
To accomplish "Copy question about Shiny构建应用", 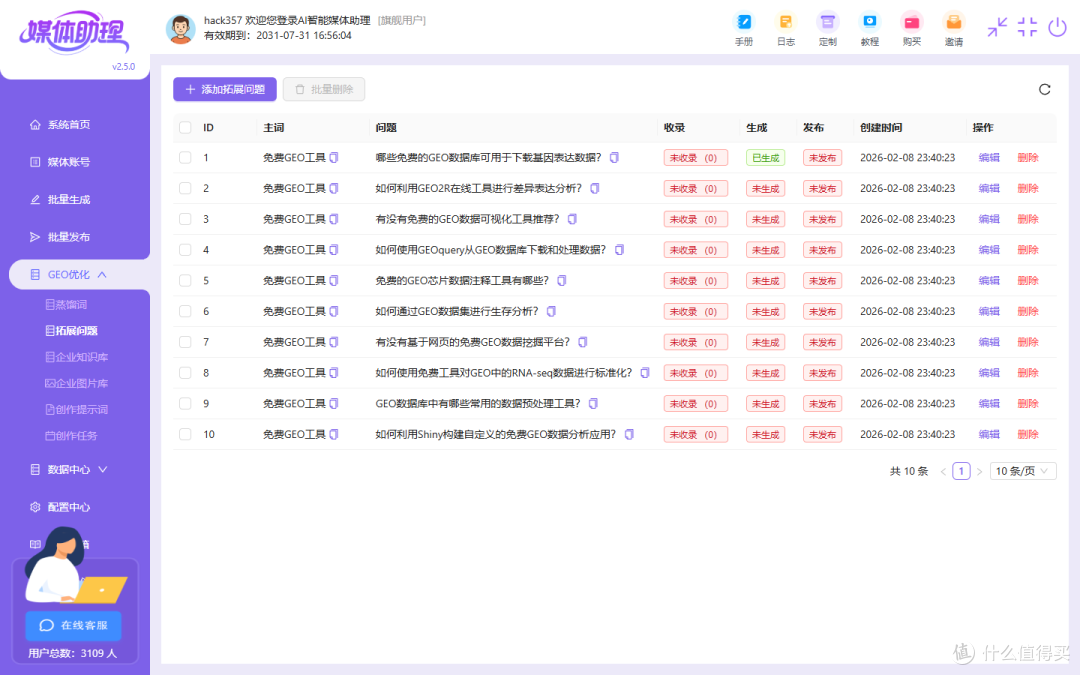I will click(630, 434).
